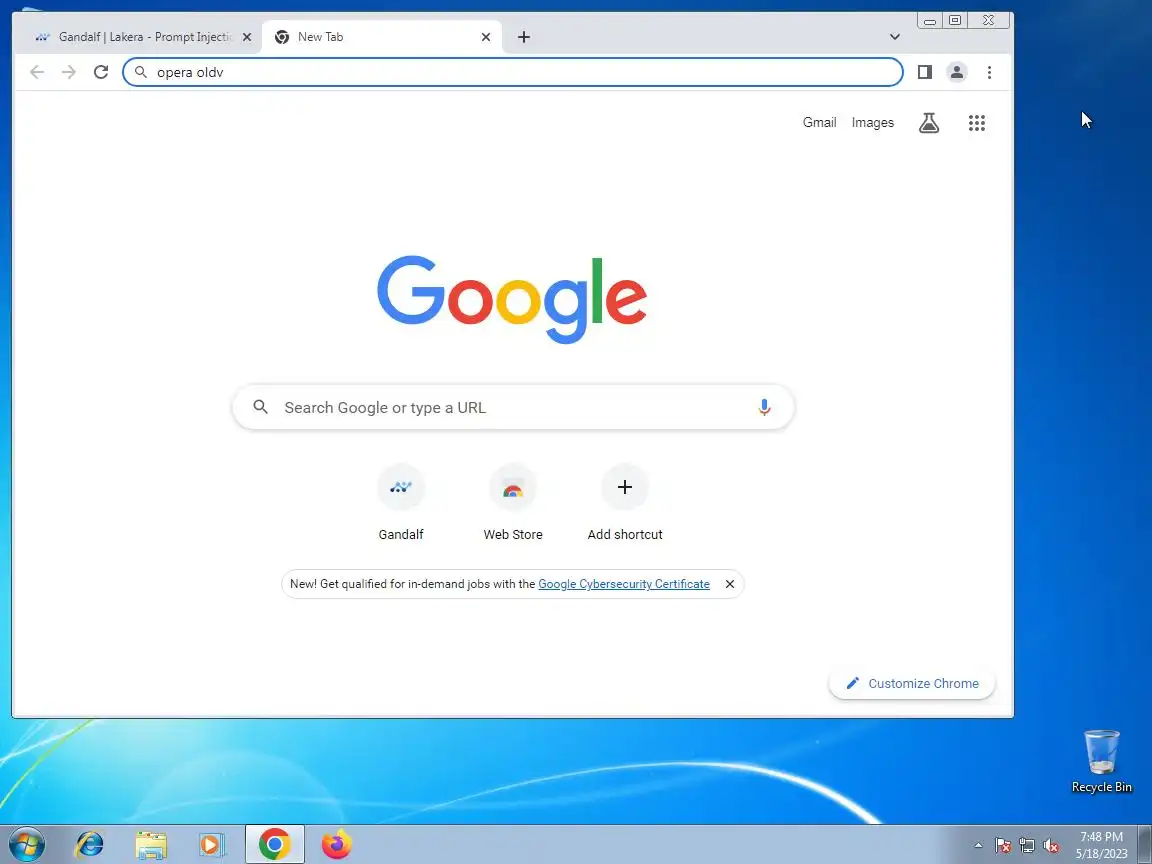Open the Web Store shortcut

pyautogui.click(x=513, y=503)
